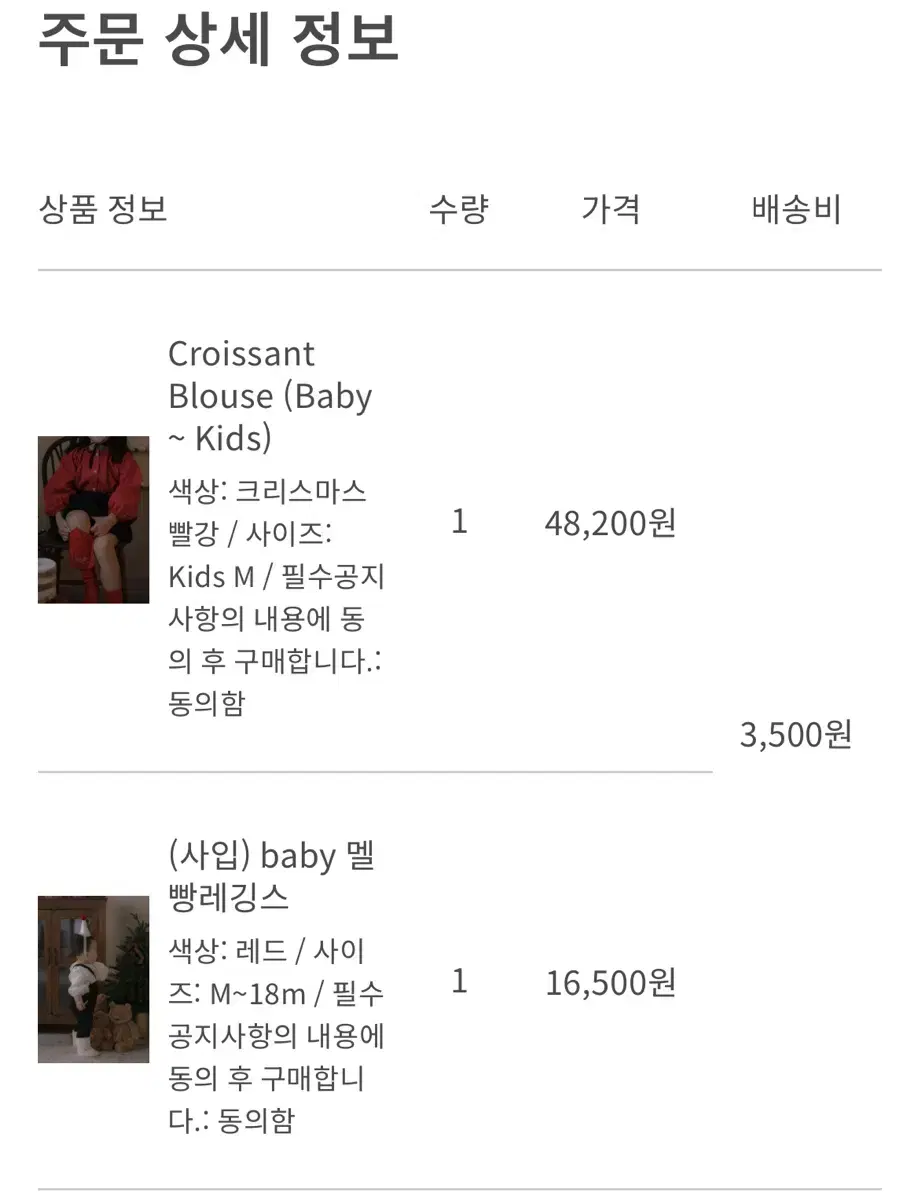Click the 수량 column header

[x=459, y=209]
